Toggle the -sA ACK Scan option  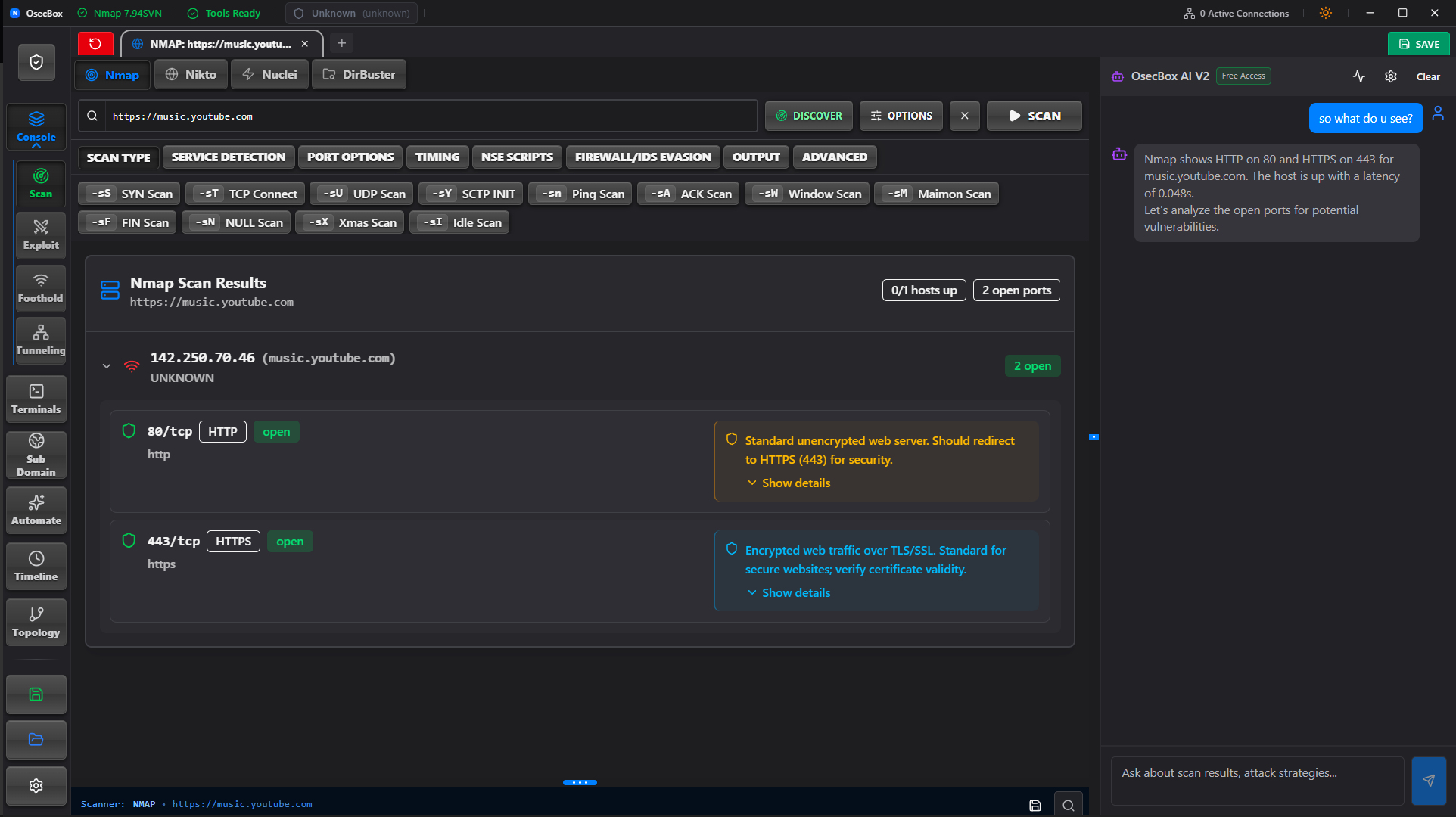coord(689,194)
